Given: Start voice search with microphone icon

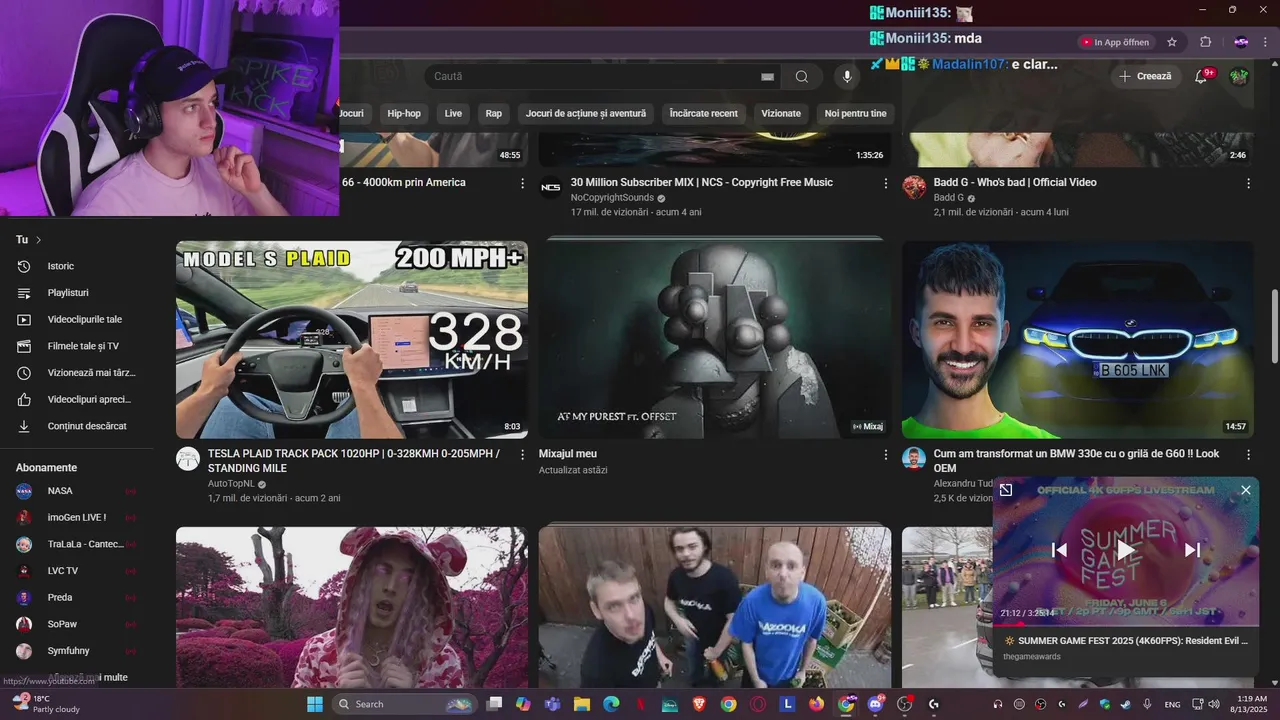Looking at the screenshot, I should (x=847, y=76).
